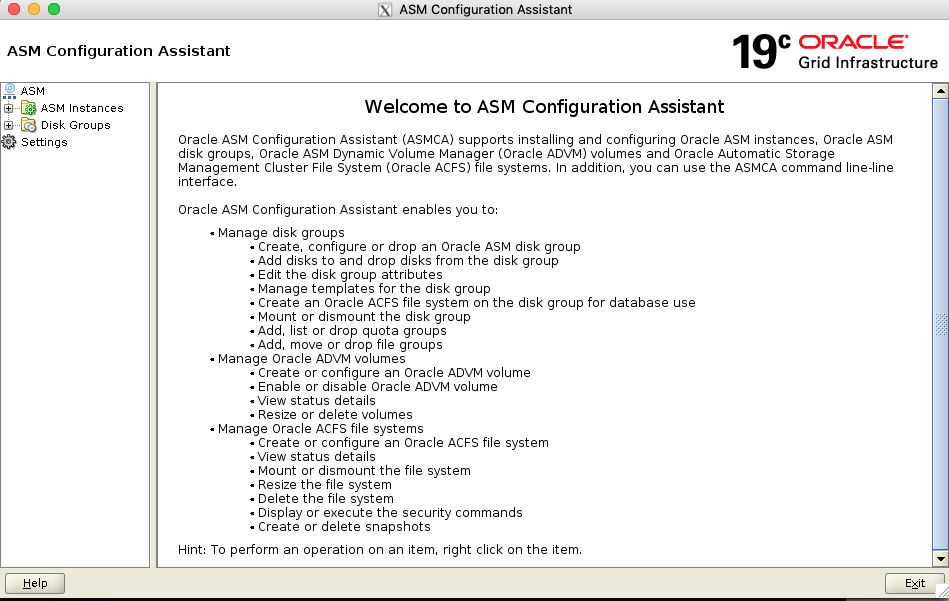Click the vertical scrollbar thumb
This screenshot has height=601, width=949.
coord(941,324)
